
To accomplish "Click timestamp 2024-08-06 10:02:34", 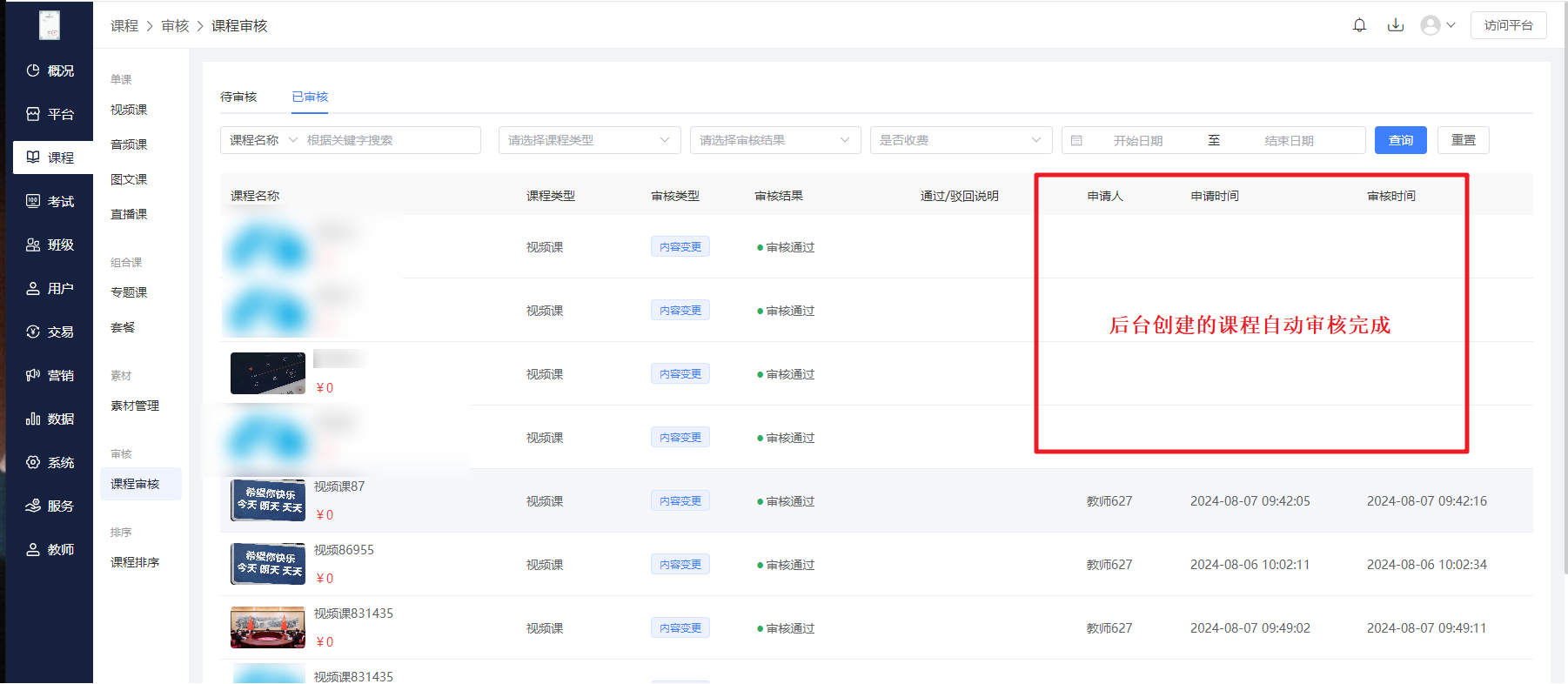I will point(1427,565).
